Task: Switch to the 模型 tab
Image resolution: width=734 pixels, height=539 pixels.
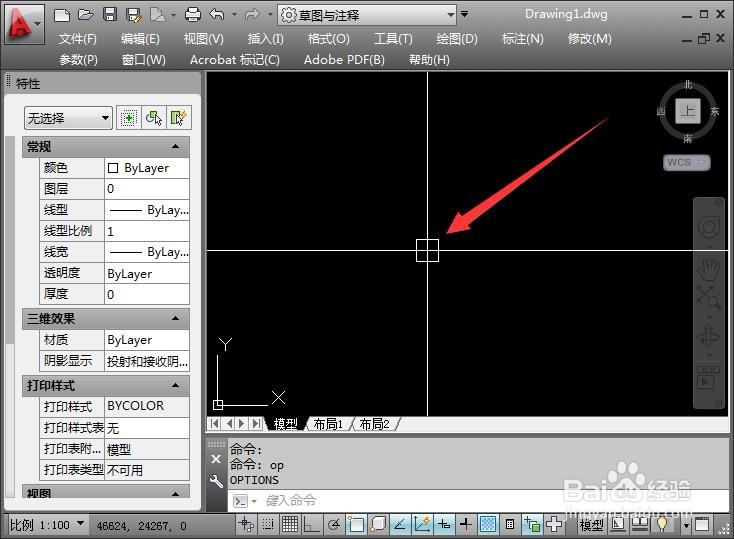Action: [286, 424]
